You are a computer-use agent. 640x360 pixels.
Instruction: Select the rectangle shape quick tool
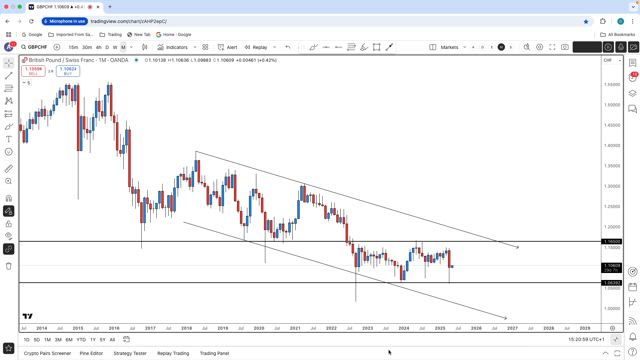coord(376,47)
